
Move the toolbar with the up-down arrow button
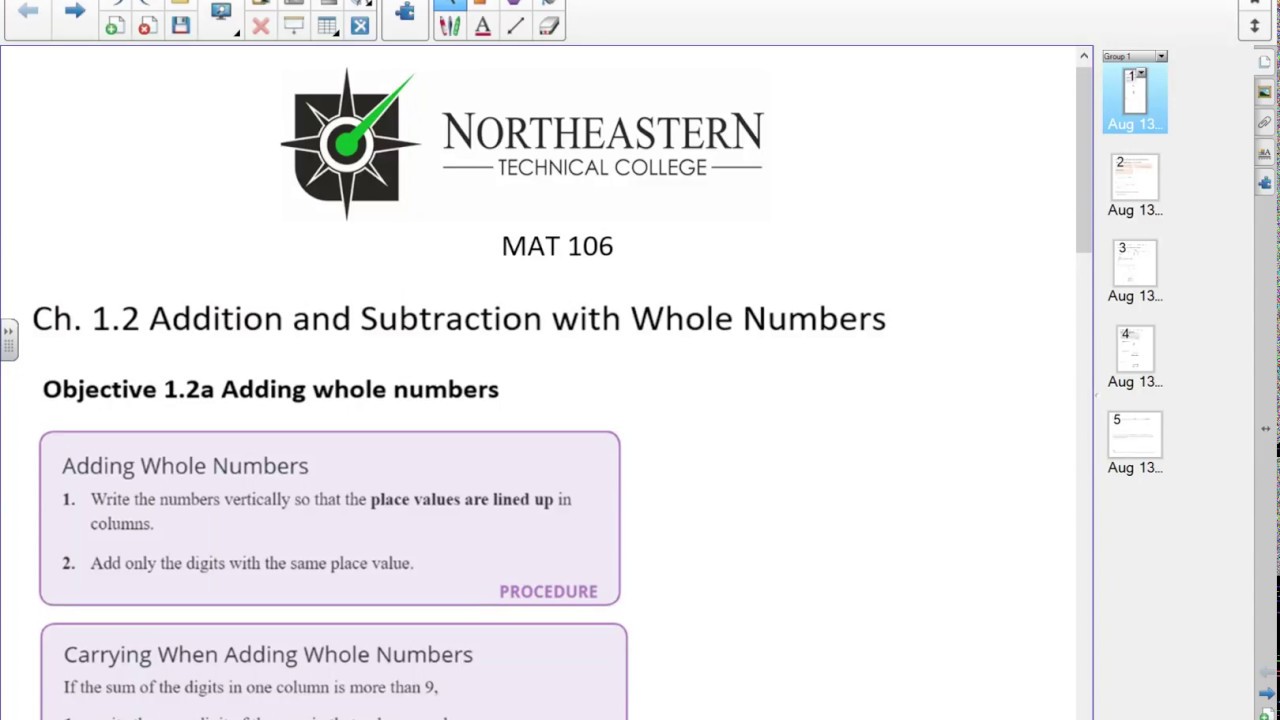[x=1255, y=27]
